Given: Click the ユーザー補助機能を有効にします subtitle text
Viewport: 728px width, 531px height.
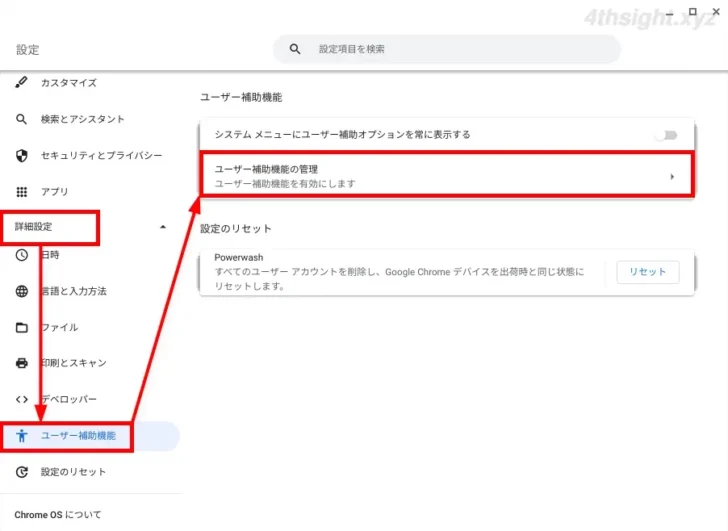Looking at the screenshot, I should pyautogui.click(x=285, y=184).
